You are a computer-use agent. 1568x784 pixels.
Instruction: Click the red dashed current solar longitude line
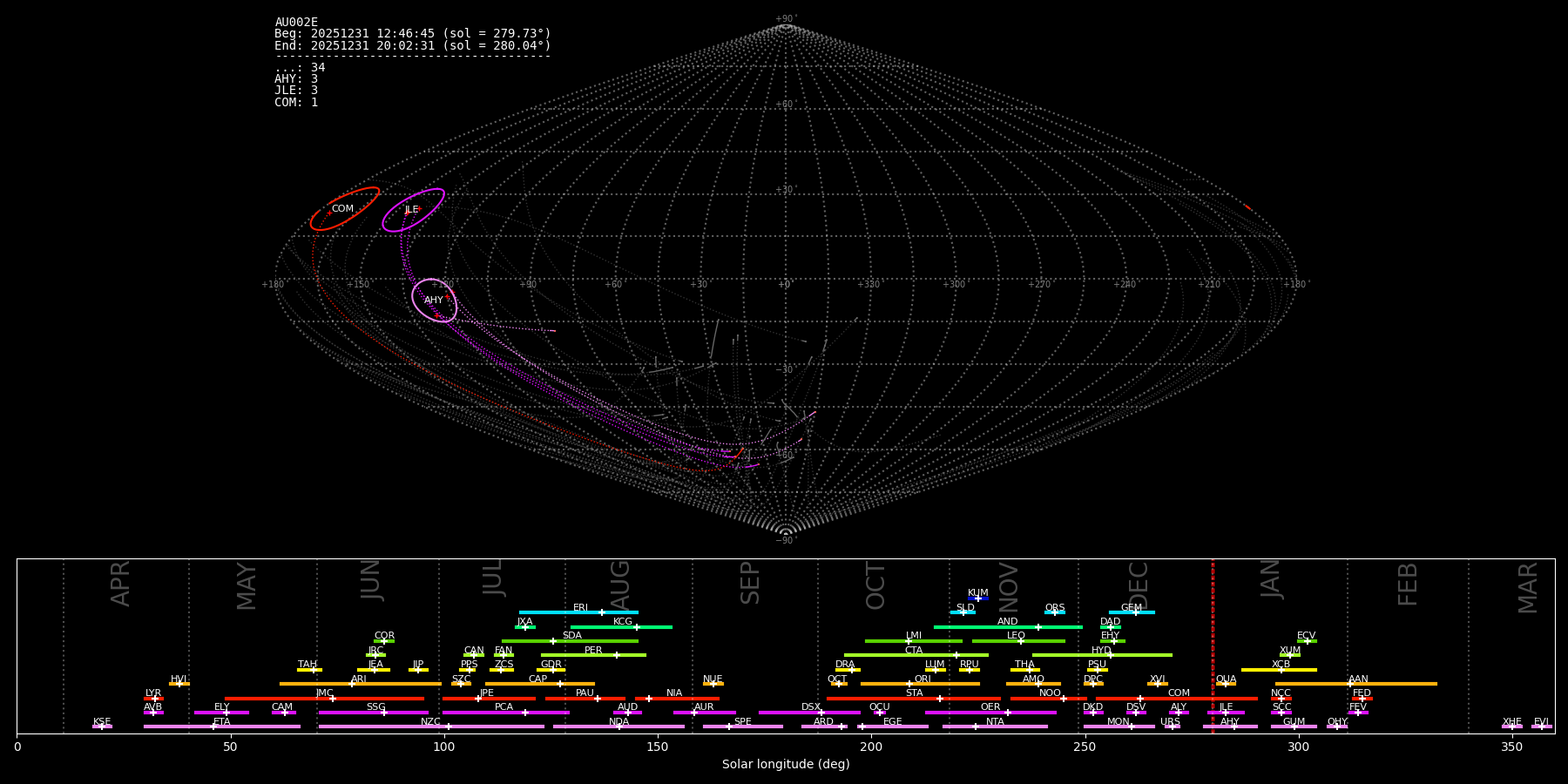[x=1213, y=645]
